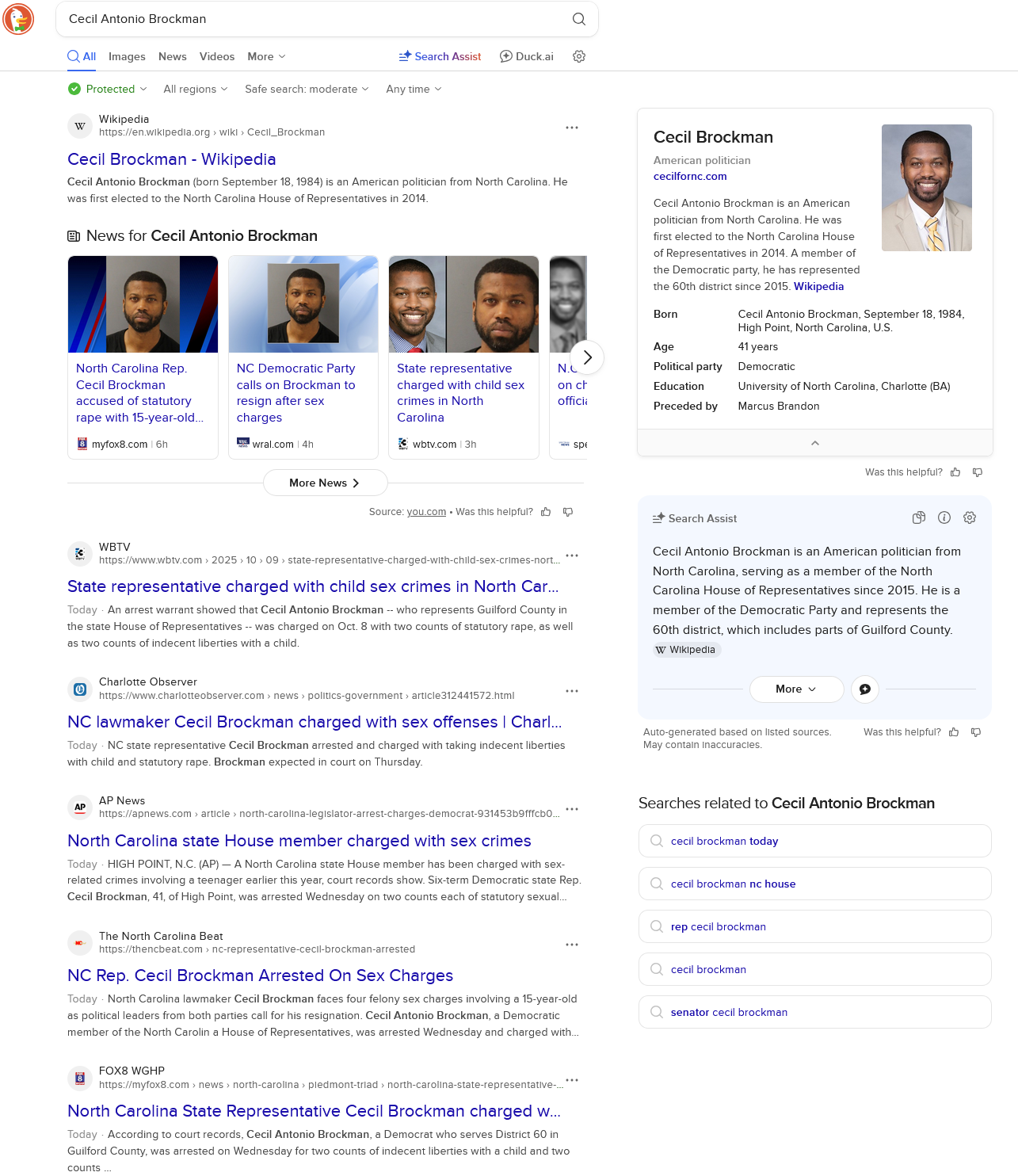The width and height of the screenshot is (1018, 1176).
Task: Click the copy icon in Search Assist panel
Action: point(919,517)
